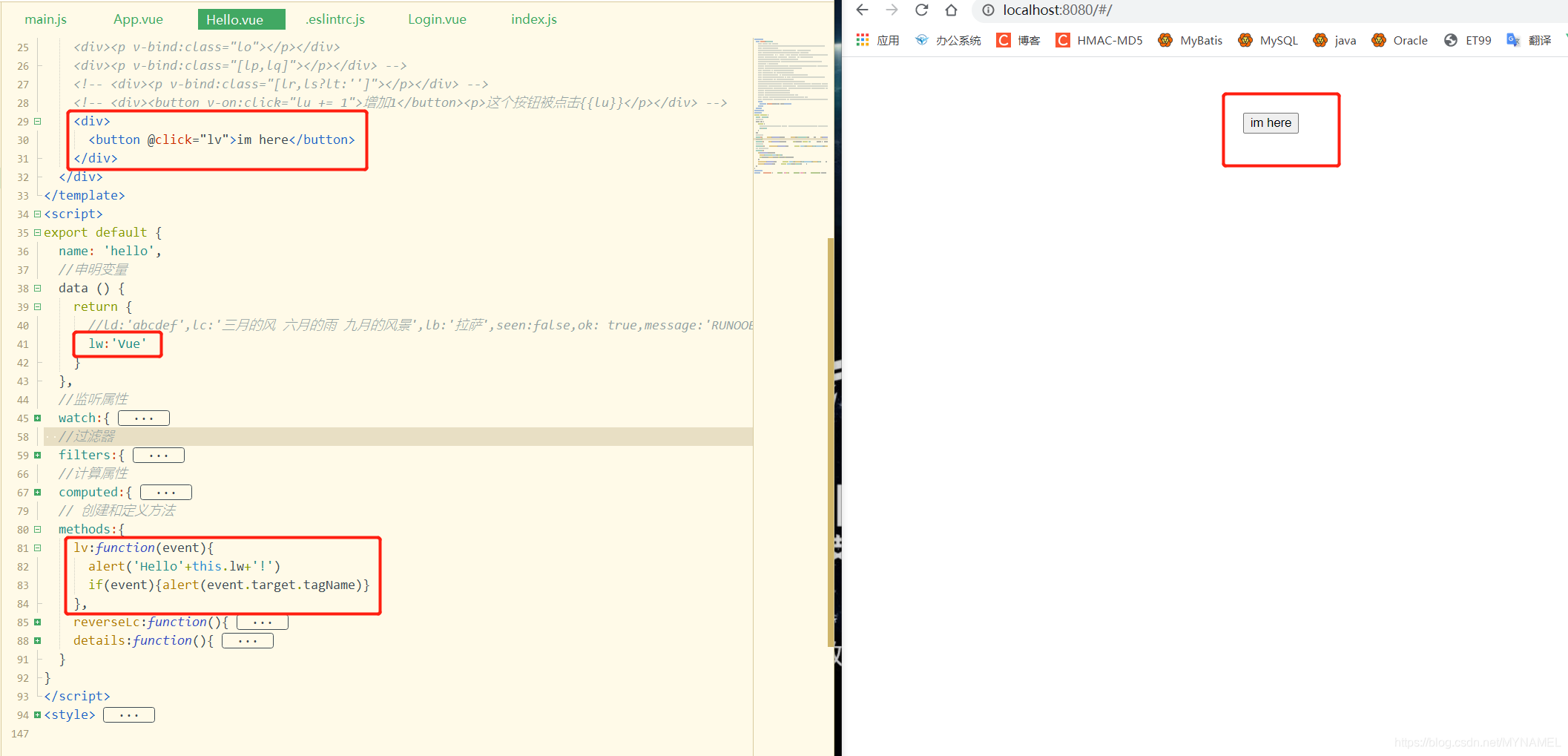
Task: Collapse the div block at line 29
Action: coord(38,121)
